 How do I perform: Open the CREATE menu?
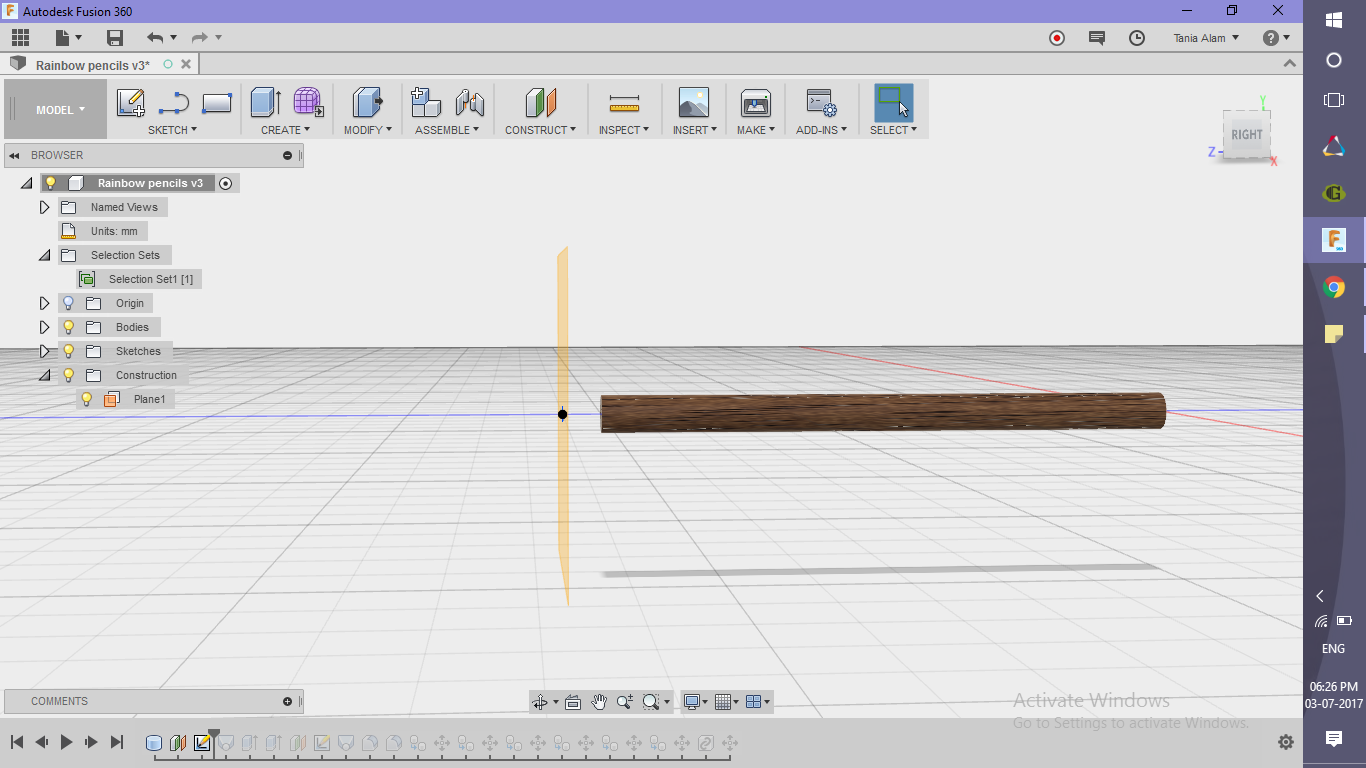tap(285, 130)
